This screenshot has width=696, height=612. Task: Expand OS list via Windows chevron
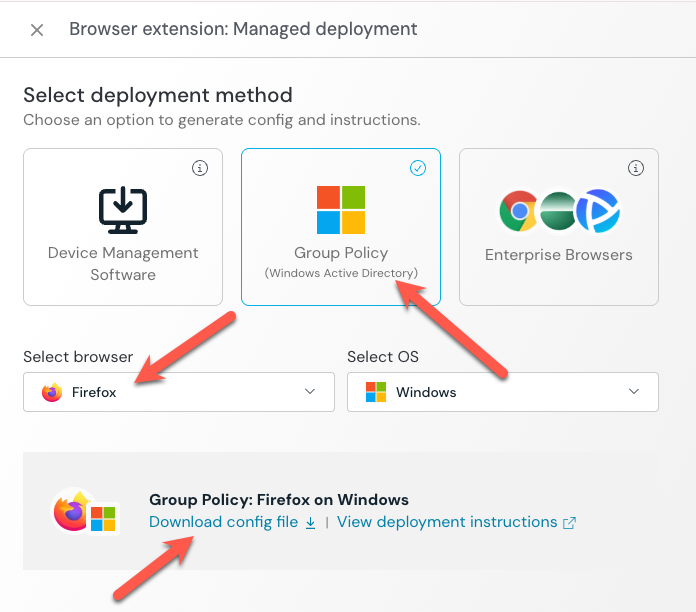point(634,391)
